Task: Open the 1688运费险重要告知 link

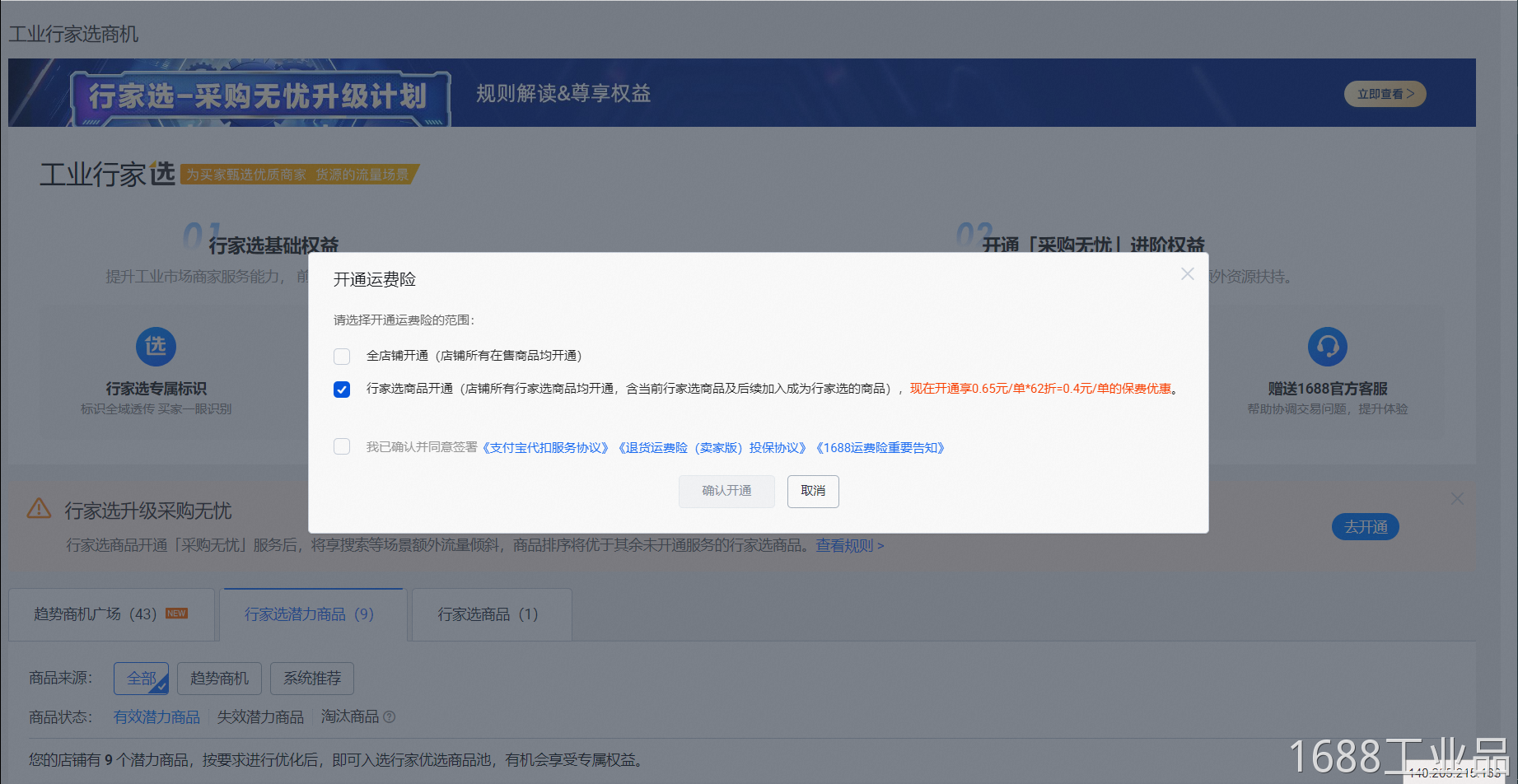Action: 880,448
